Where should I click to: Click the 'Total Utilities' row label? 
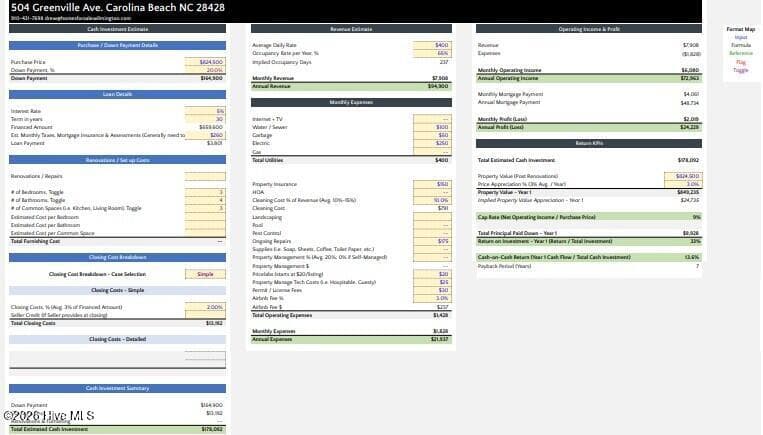(x=268, y=160)
